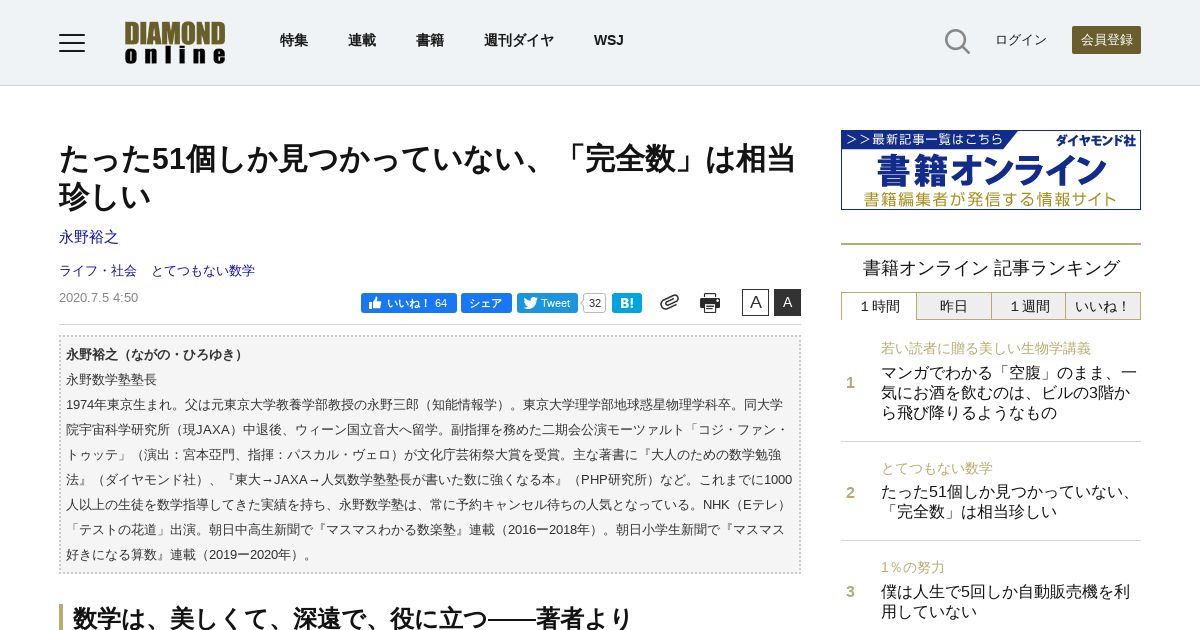The image size is (1200, 630).
Task: Click section heading 数学は、美しくて、深遠で
Action: pos(352,618)
